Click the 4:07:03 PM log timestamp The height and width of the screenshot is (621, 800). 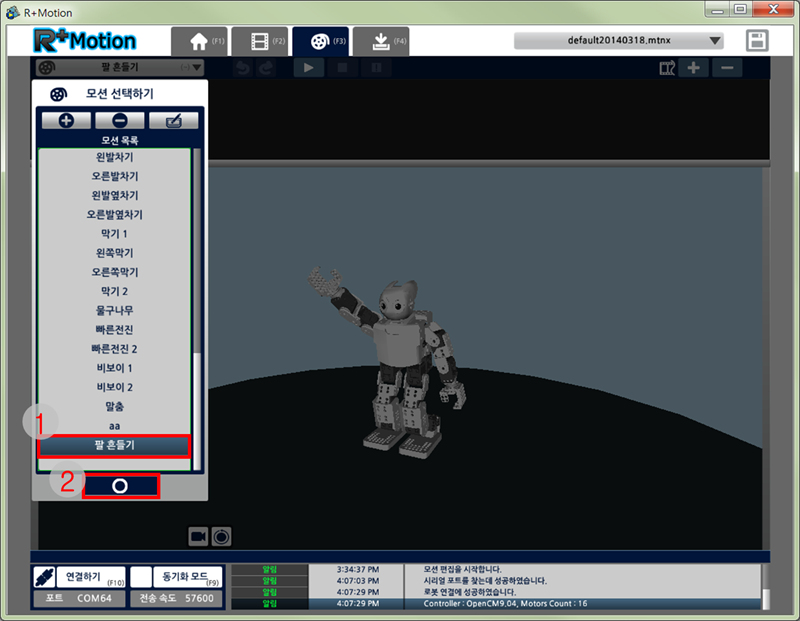[358, 581]
